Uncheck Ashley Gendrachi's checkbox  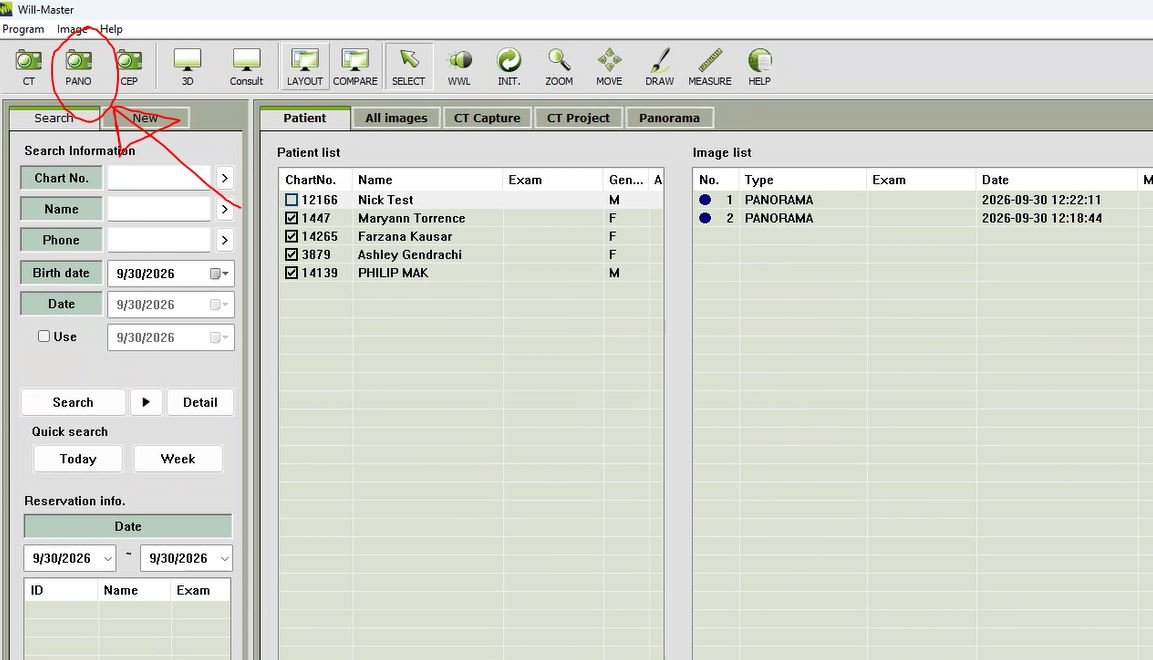click(x=292, y=255)
